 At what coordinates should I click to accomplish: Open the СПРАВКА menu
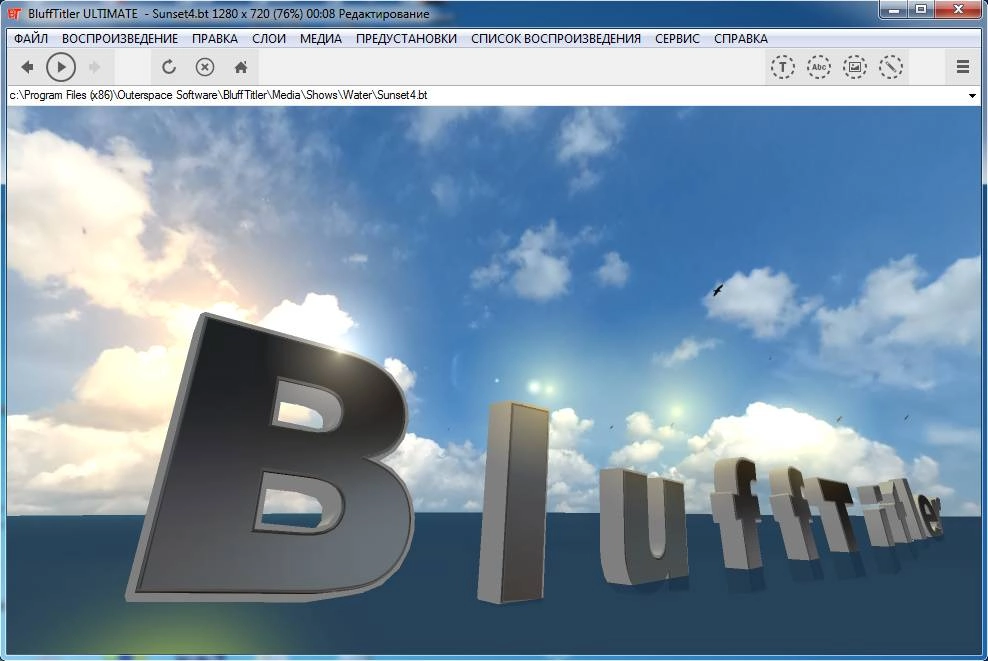[741, 38]
